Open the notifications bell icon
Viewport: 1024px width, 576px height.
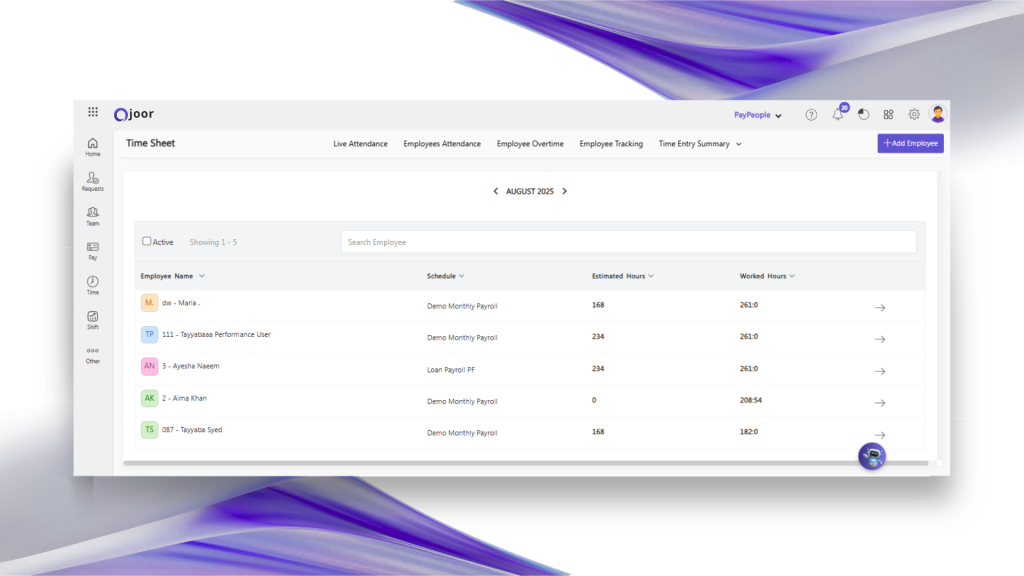(838, 114)
